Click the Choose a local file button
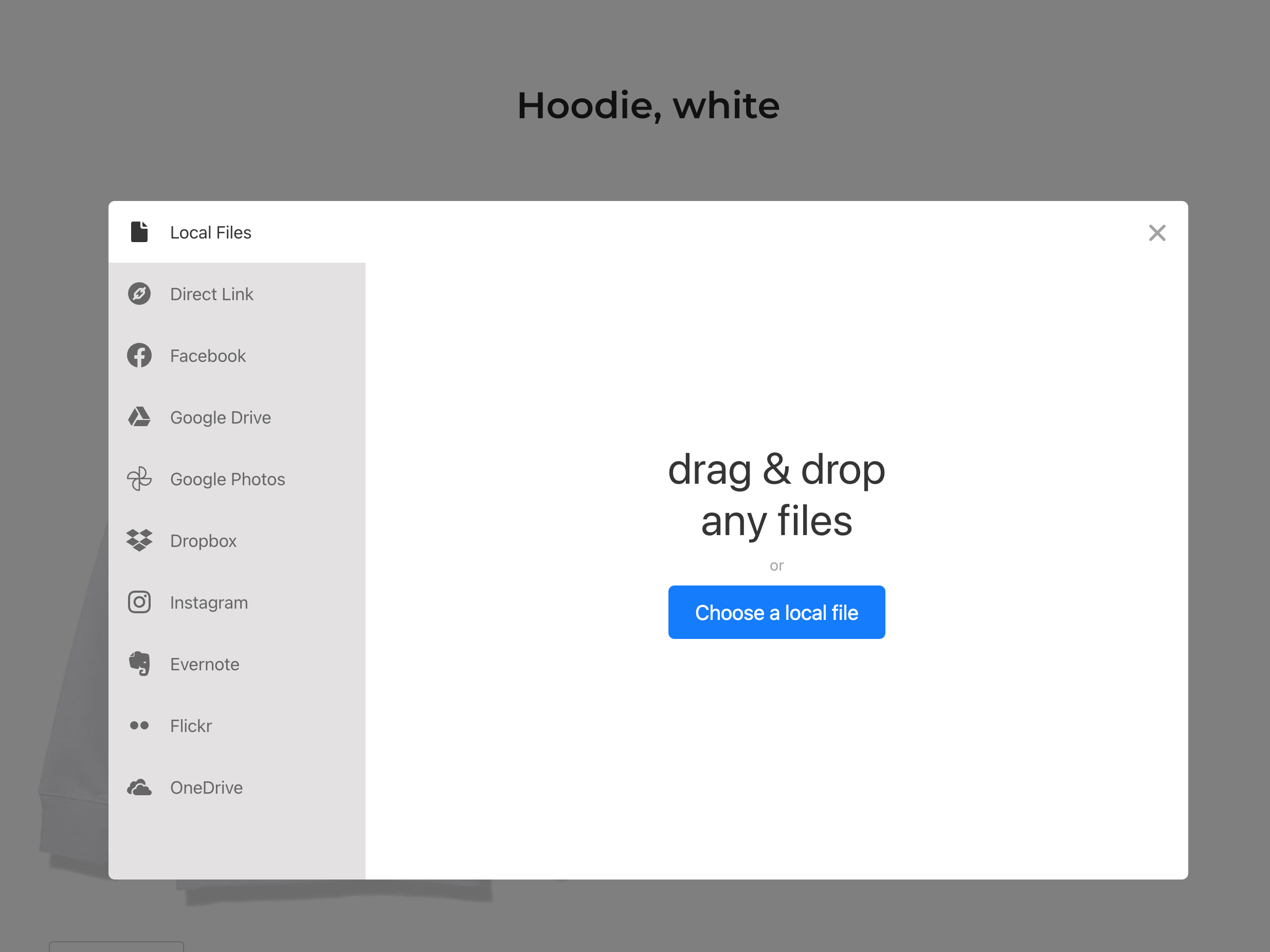The height and width of the screenshot is (952, 1270). (x=776, y=612)
